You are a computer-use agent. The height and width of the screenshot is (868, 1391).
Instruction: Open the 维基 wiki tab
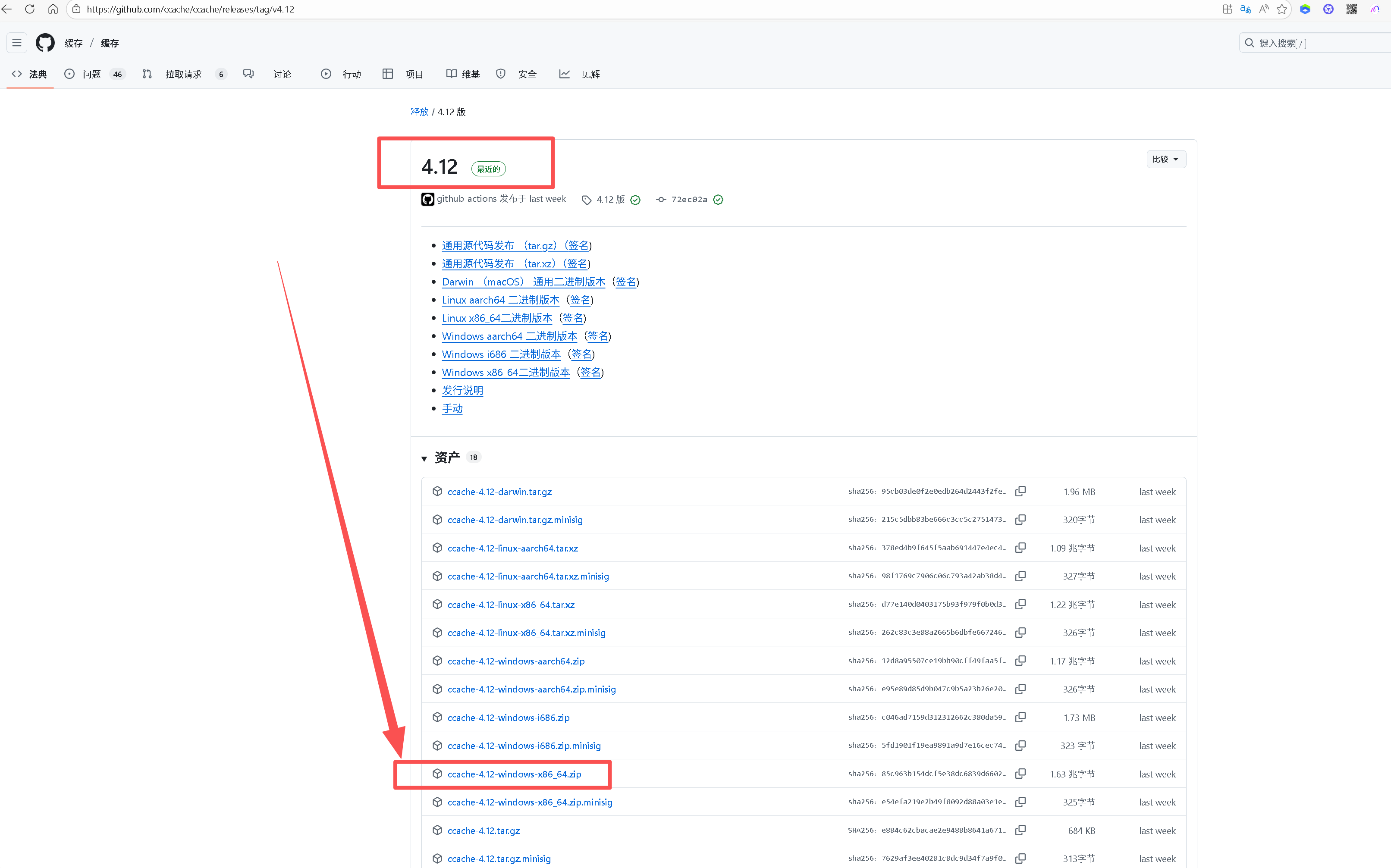pos(463,74)
